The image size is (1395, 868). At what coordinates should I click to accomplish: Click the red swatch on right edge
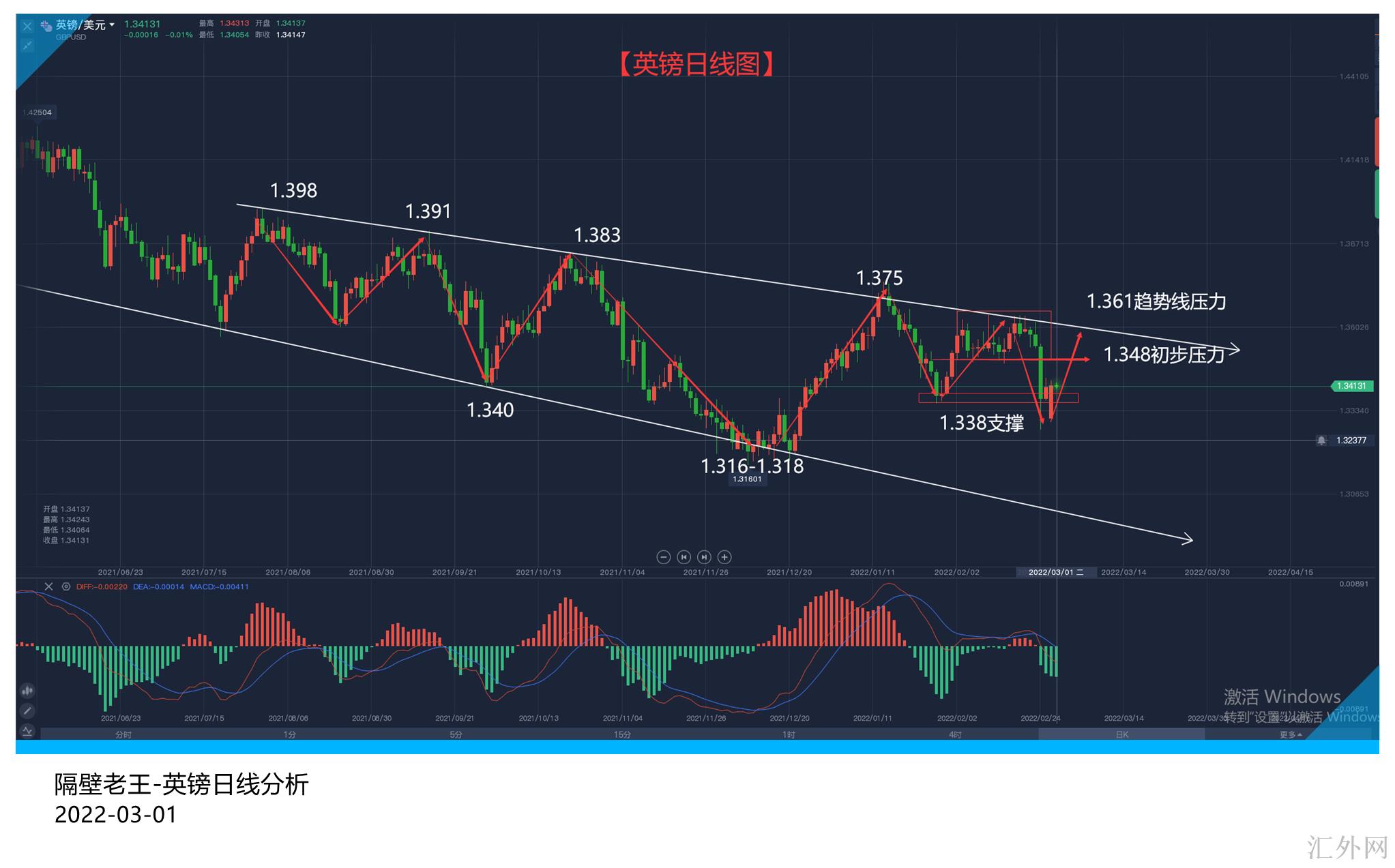click(x=1377, y=142)
